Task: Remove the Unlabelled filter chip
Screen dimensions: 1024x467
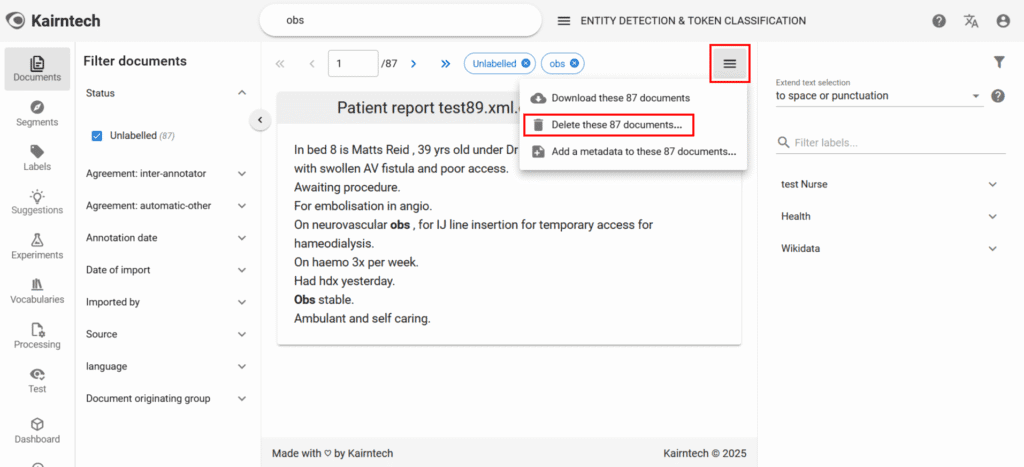Action: click(x=526, y=63)
